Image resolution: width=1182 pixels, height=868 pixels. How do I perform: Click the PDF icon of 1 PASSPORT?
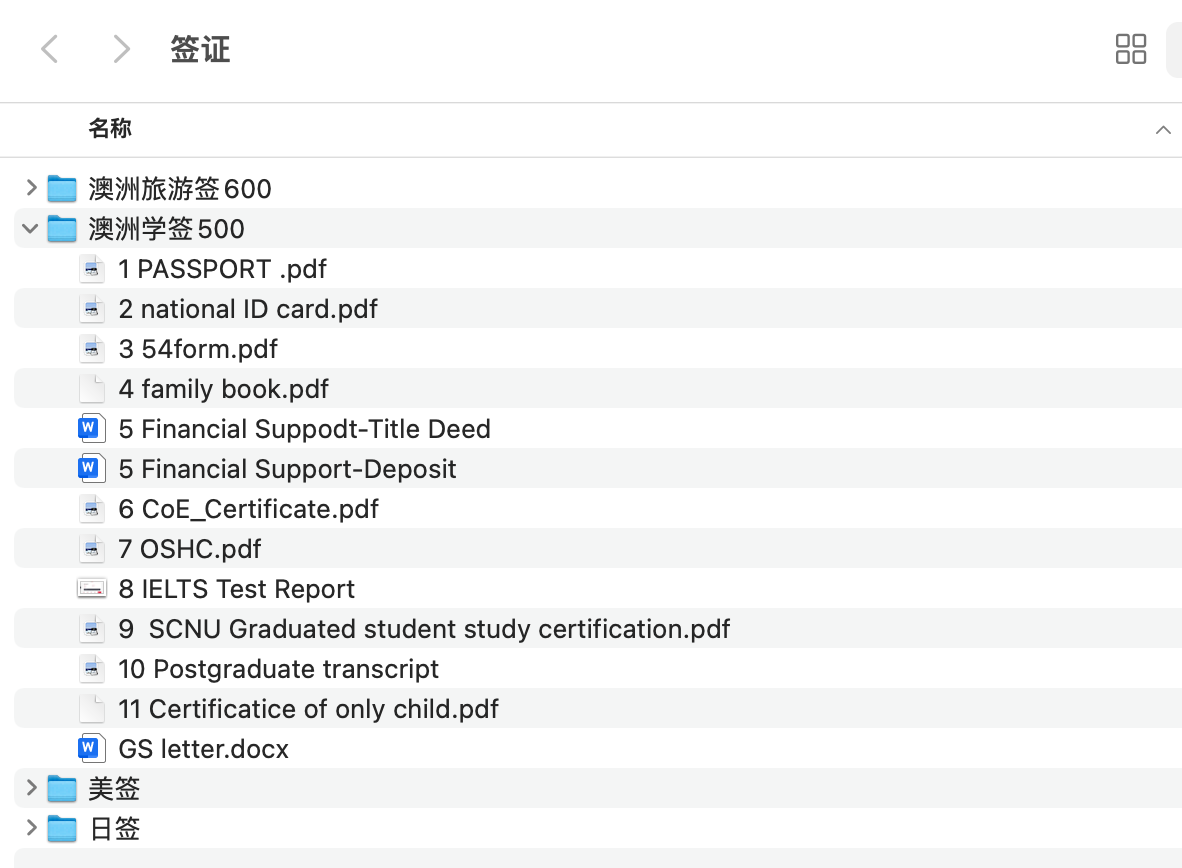(x=92, y=269)
